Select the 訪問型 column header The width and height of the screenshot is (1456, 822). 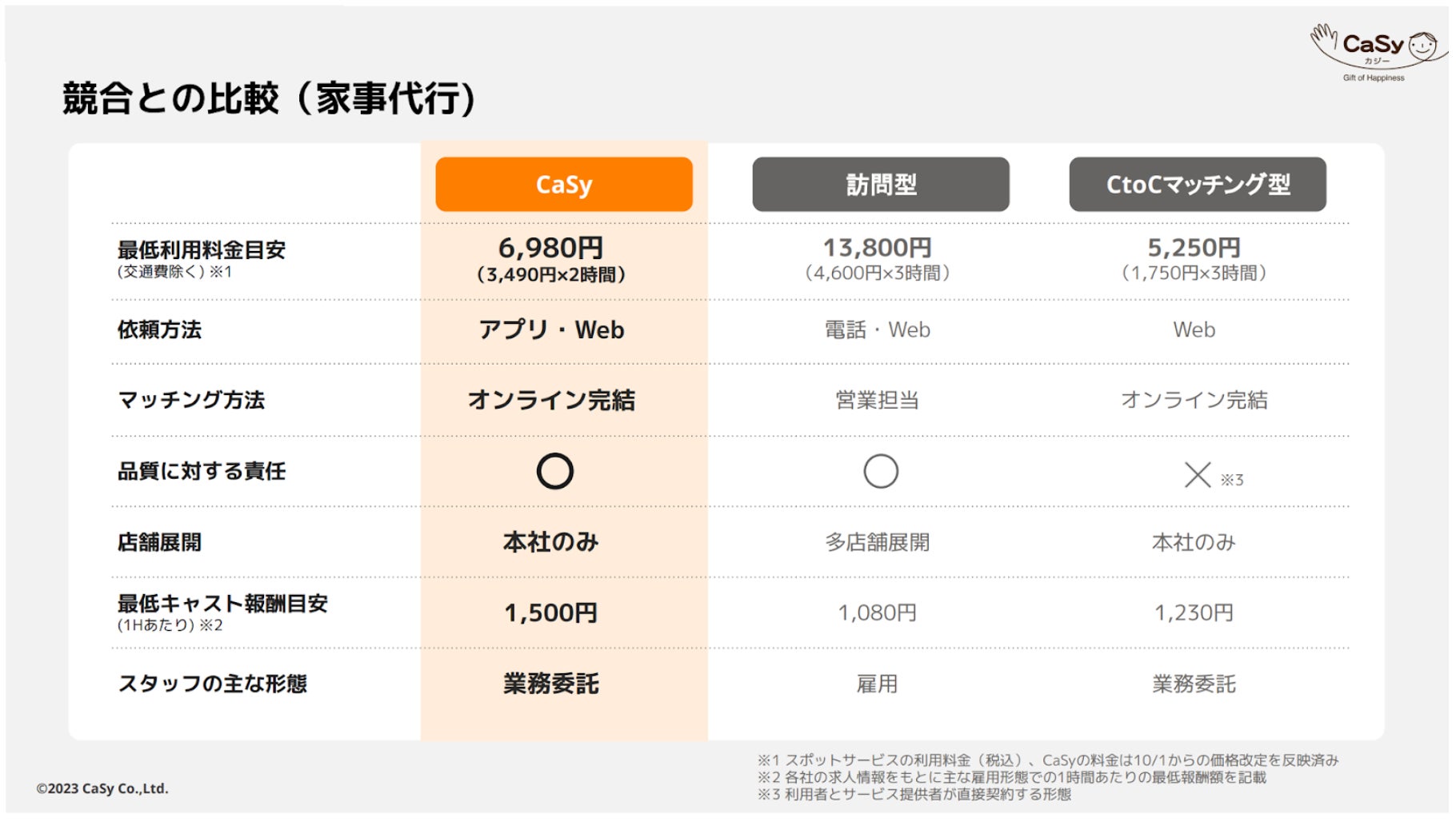point(880,184)
